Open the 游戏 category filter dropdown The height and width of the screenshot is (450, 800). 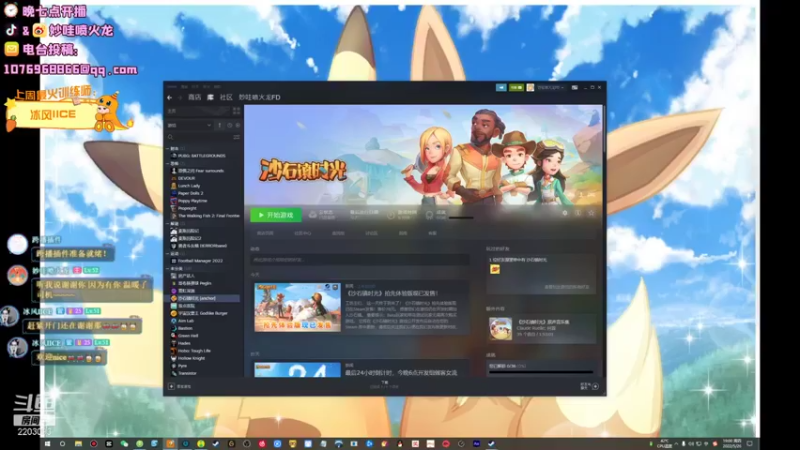tap(189, 125)
